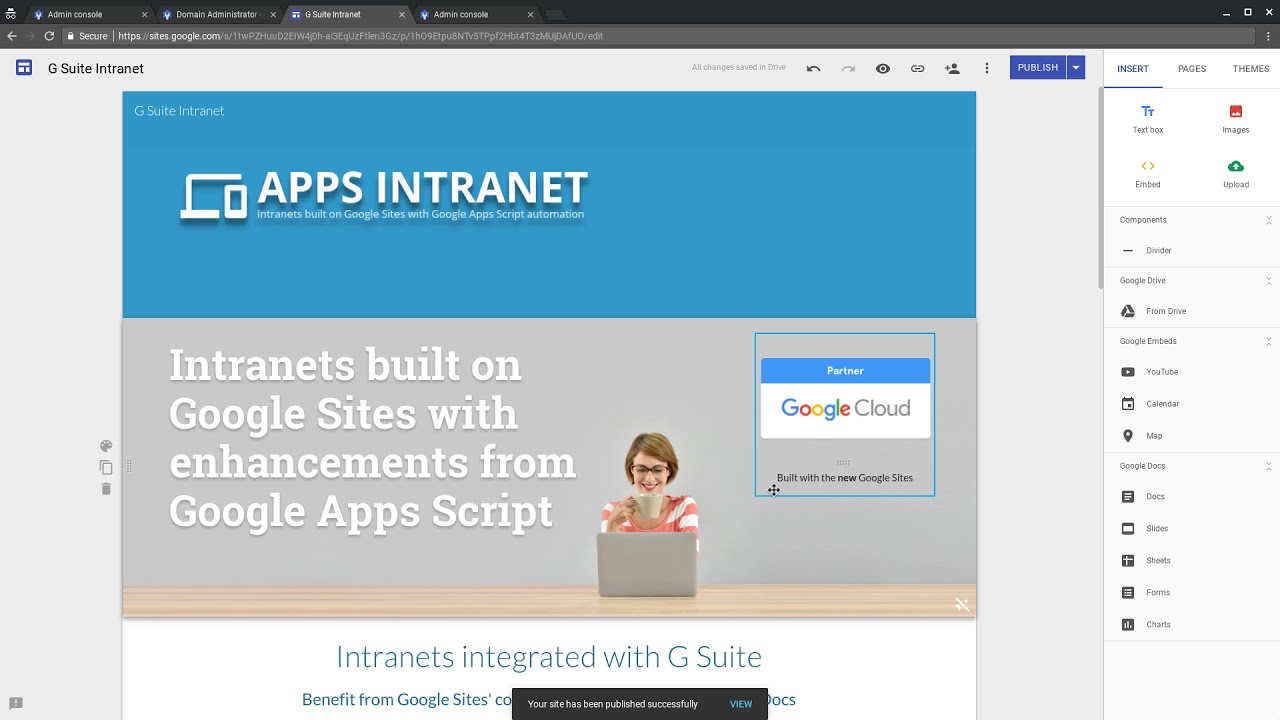Viewport: 1280px width, 720px height.
Task: Insert a Text box
Action: (1148, 119)
